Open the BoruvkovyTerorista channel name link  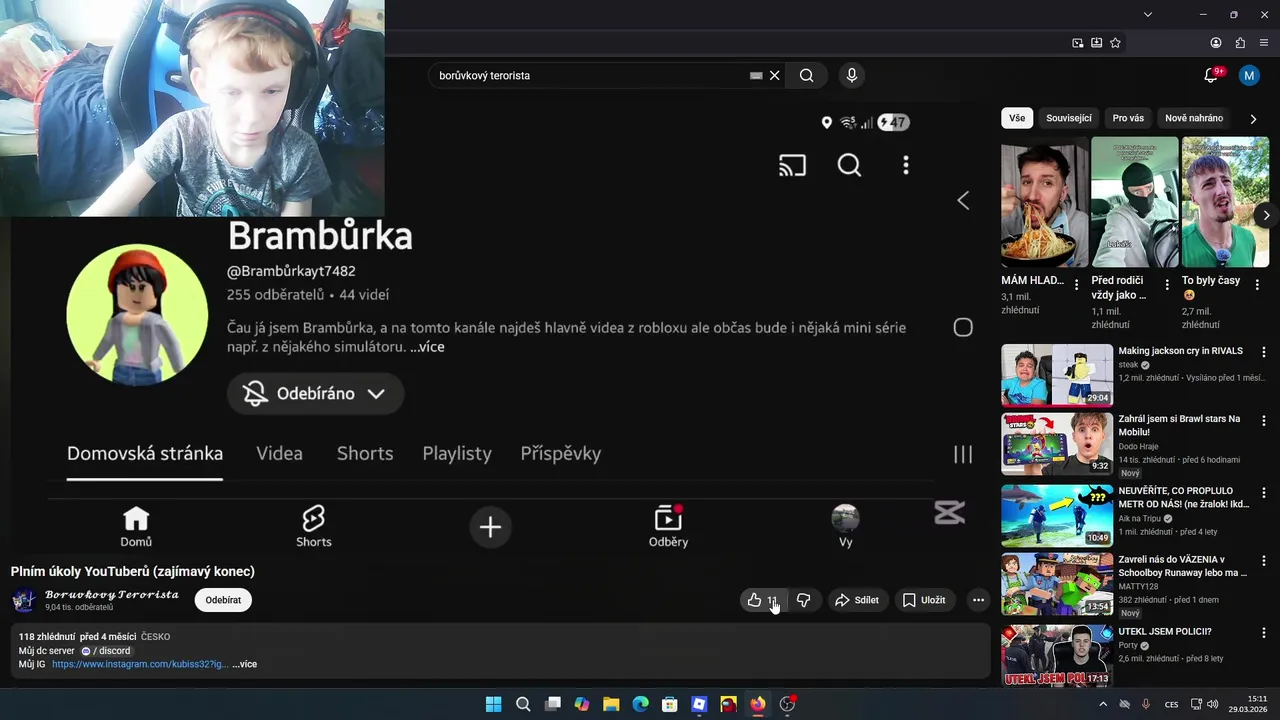coord(112,594)
